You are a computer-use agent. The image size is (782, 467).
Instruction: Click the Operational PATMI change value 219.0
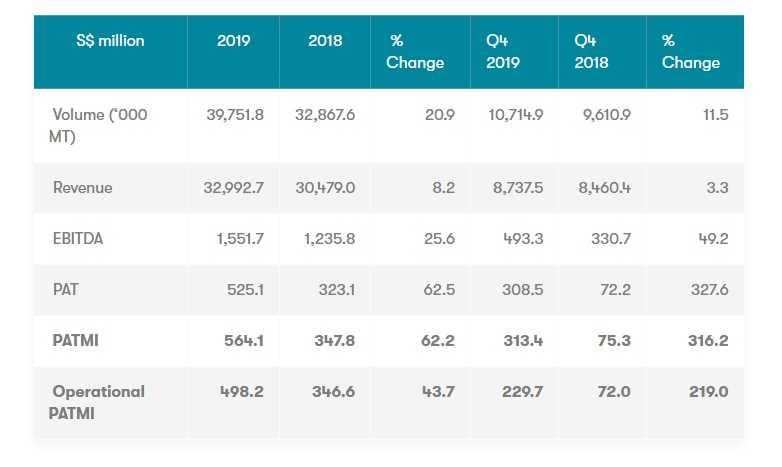pyautogui.click(x=708, y=391)
